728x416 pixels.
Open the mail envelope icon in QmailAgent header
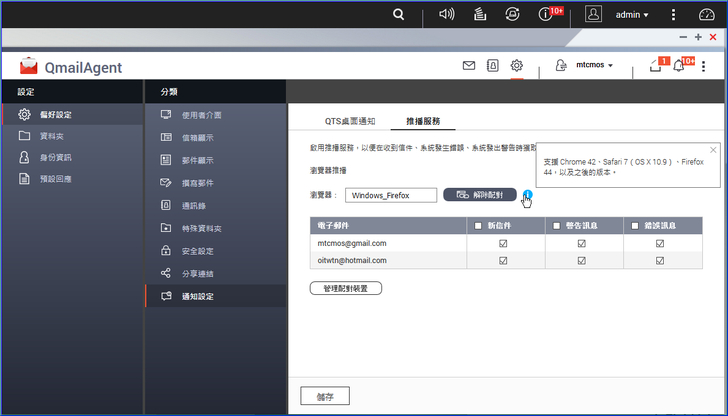468,66
